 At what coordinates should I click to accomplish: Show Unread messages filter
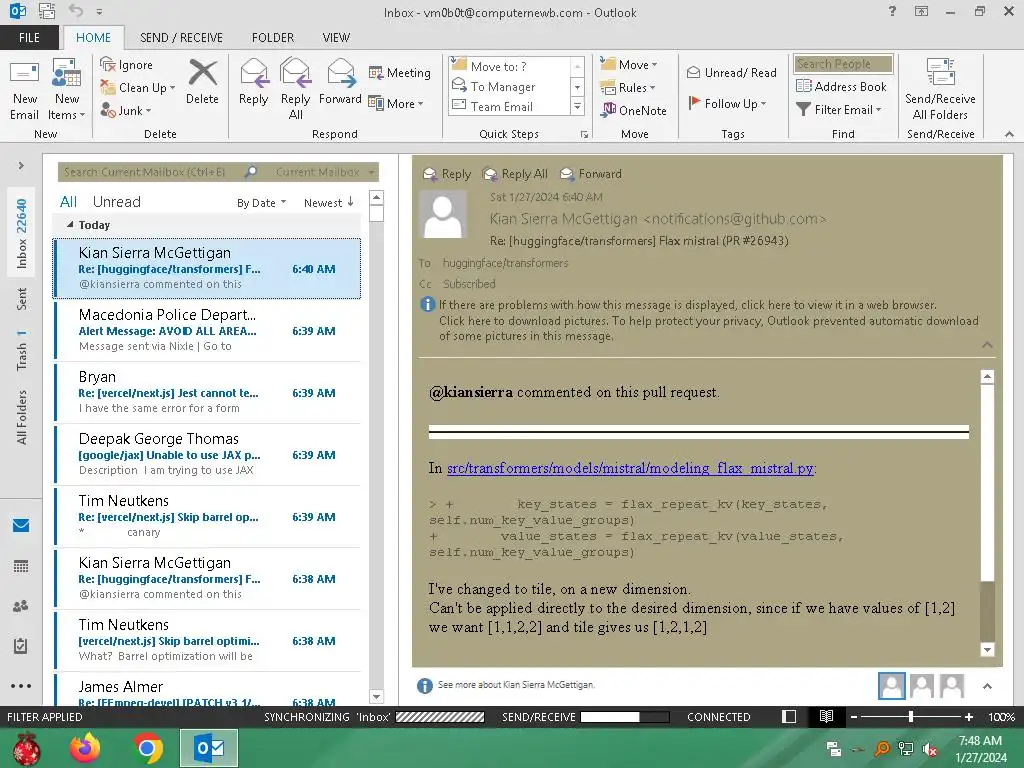tap(117, 202)
